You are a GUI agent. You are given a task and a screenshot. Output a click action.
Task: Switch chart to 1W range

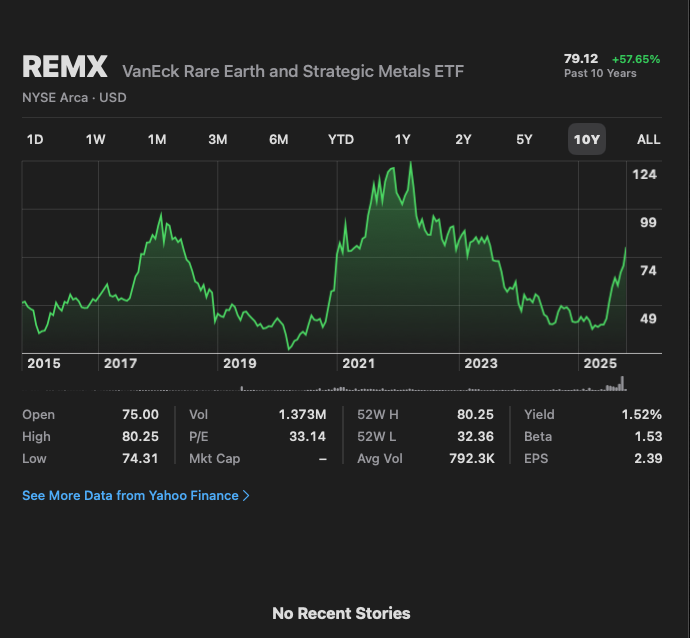95,139
